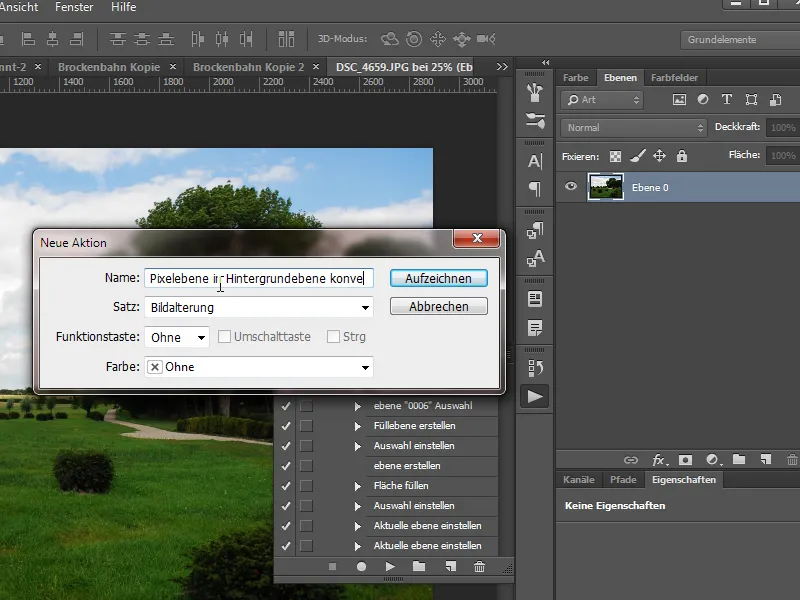800x600 pixels.
Task: Create new set folder in Actions panel
Action: tap(419, 566)
